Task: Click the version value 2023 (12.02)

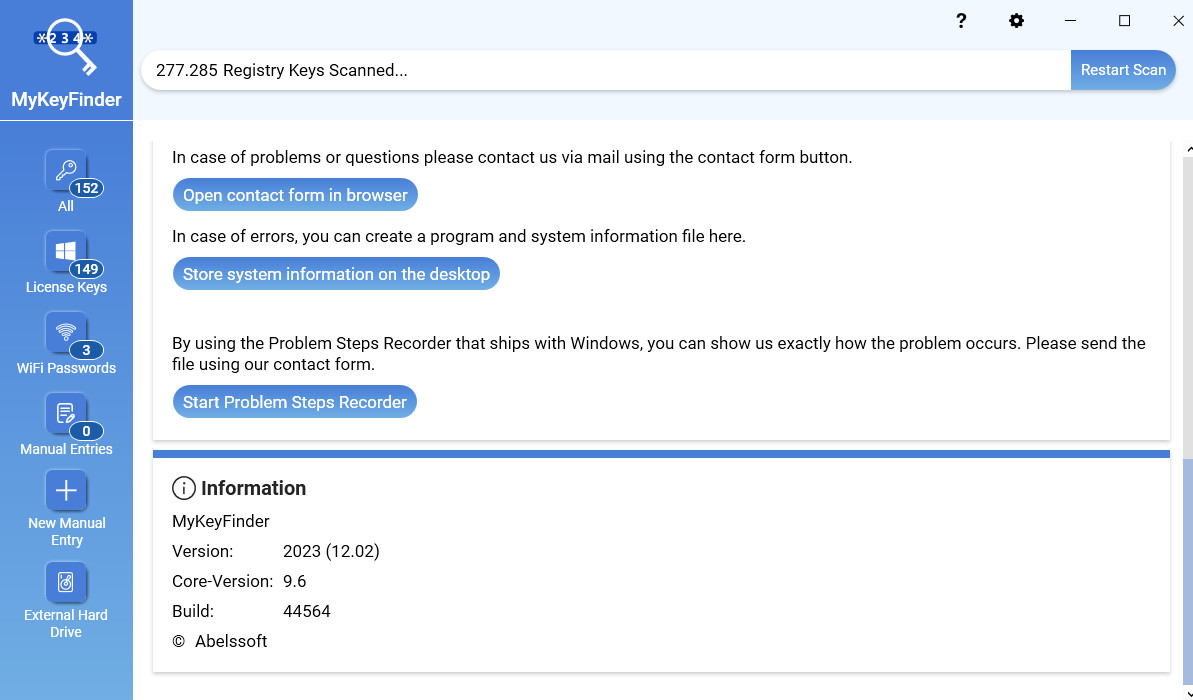Action: [331, 551]
